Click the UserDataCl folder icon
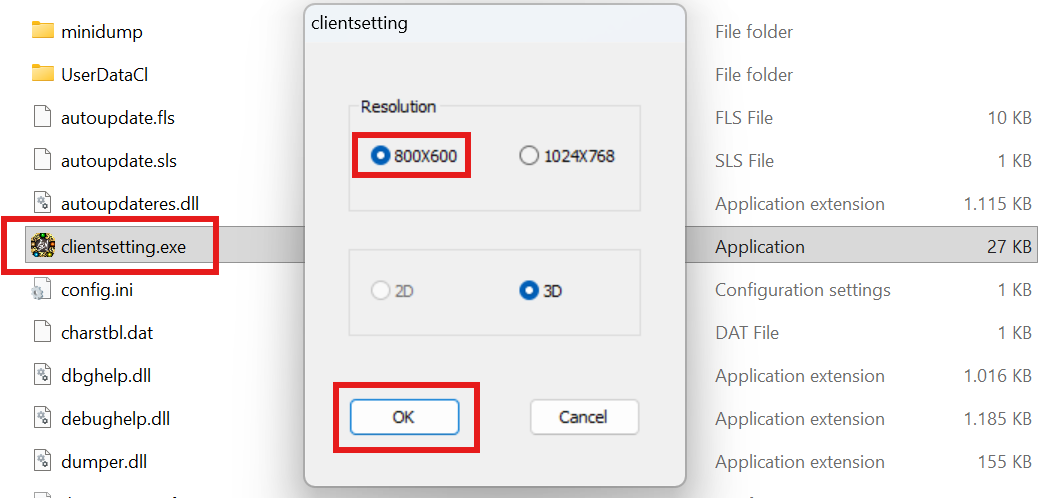This screenshot has height=498, width=1052. pyautogui.click(x=42, y=74)
